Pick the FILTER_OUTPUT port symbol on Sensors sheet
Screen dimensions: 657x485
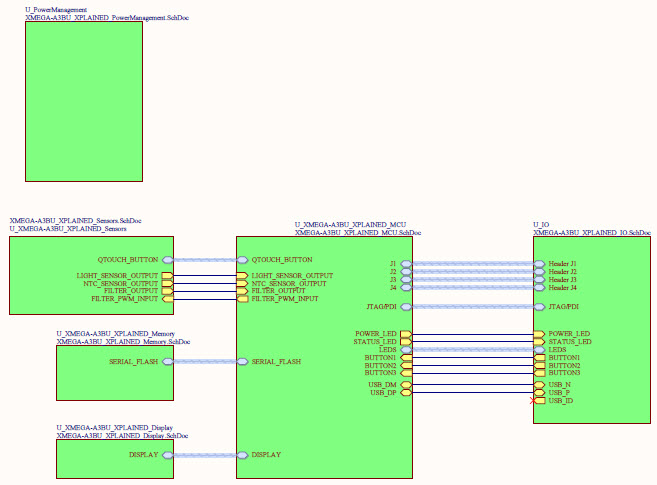click(168, 291)
